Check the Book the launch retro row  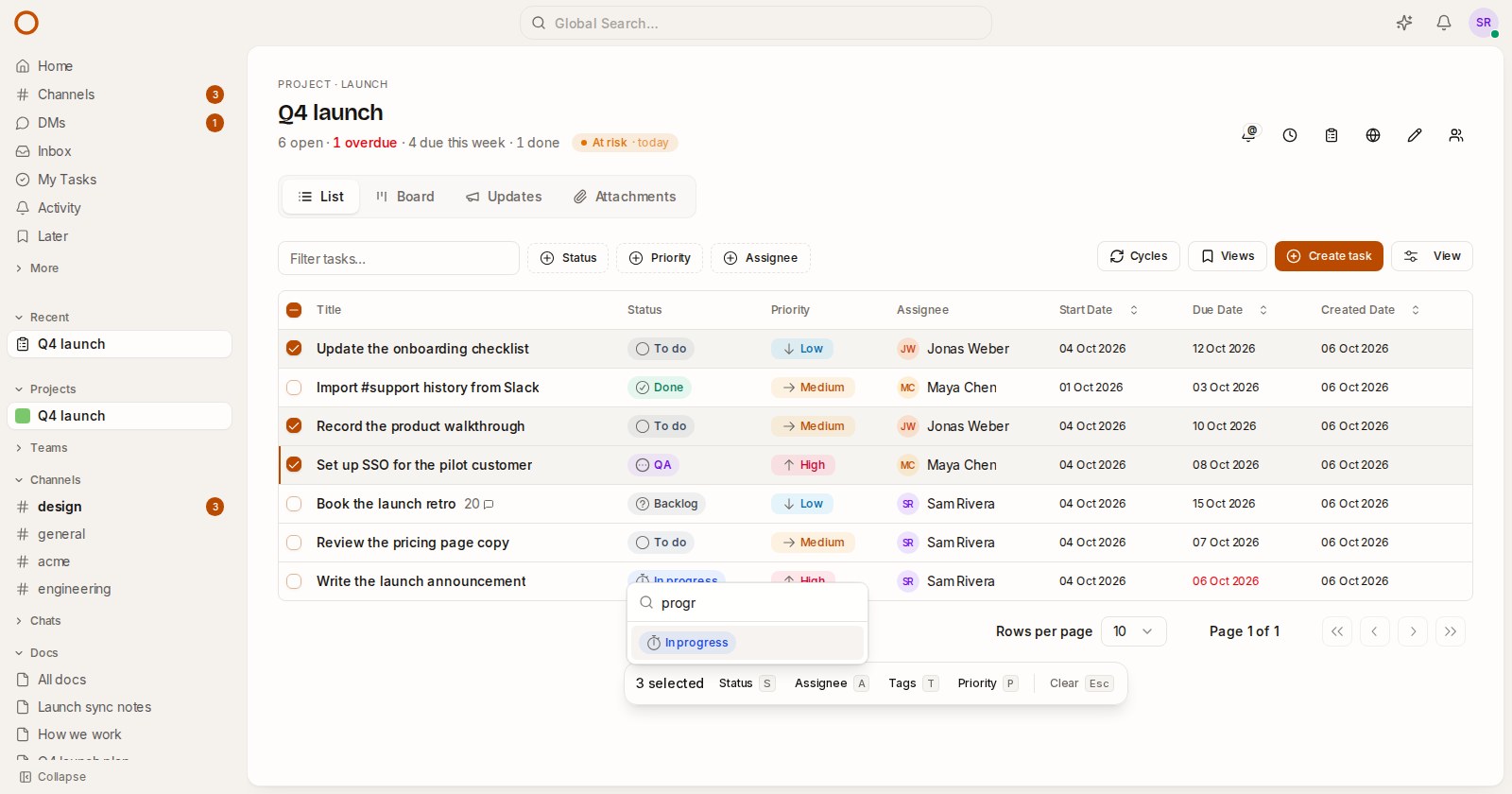click(x=294, y=504)
